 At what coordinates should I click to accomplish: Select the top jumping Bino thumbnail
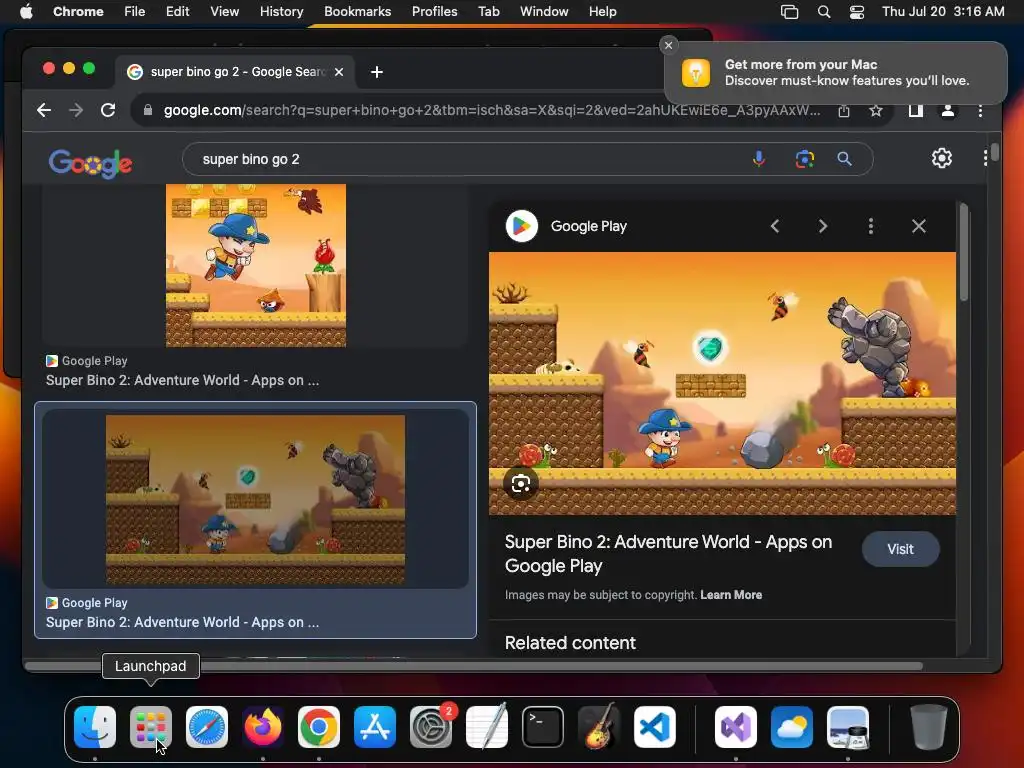pyautogui.click(x=255, y=265)
